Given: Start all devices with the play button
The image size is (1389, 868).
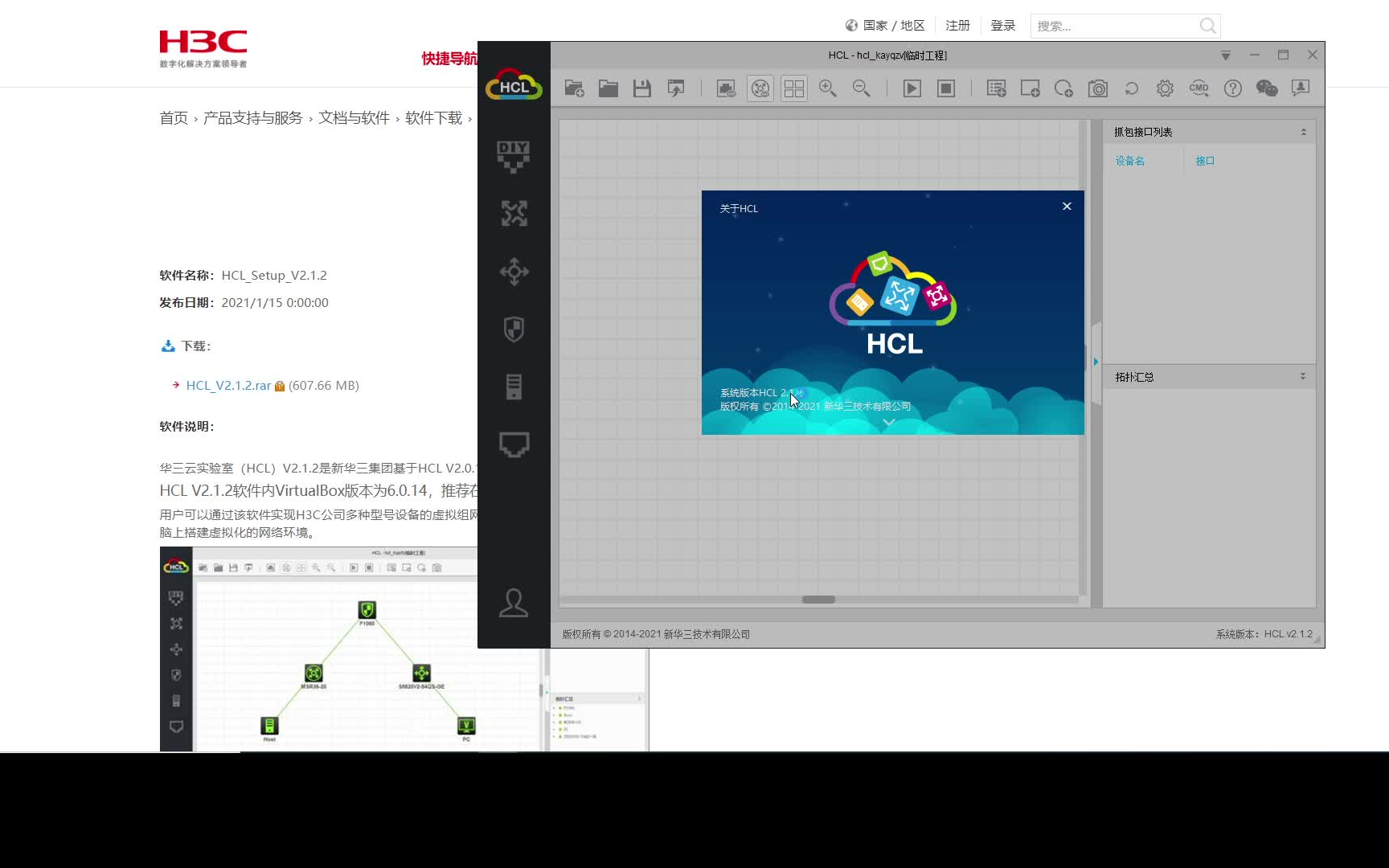Looking at the screenshot, I should 912,88.
